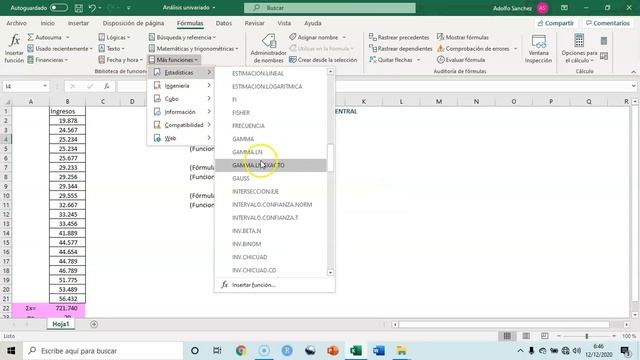Toggle Mostrar fórmulas
This screenshot has height=360, width=640.
click(x=462, y=37)
